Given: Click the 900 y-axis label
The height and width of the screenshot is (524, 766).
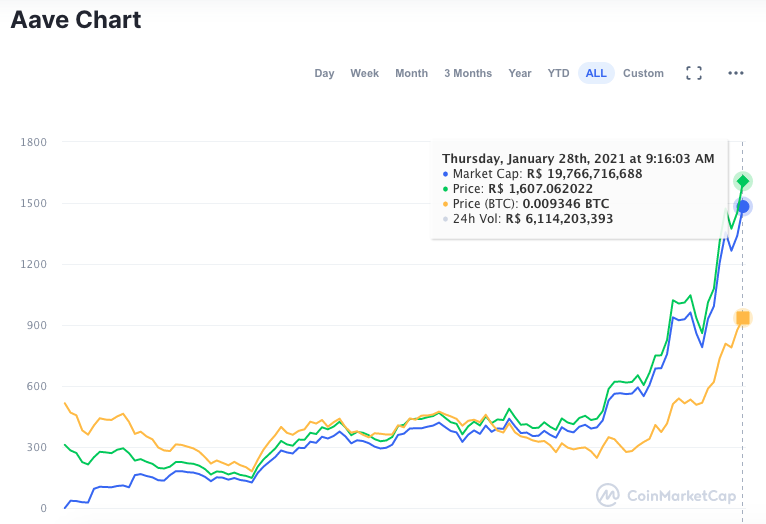Looking at the screenshot, I should pos(37,325).
